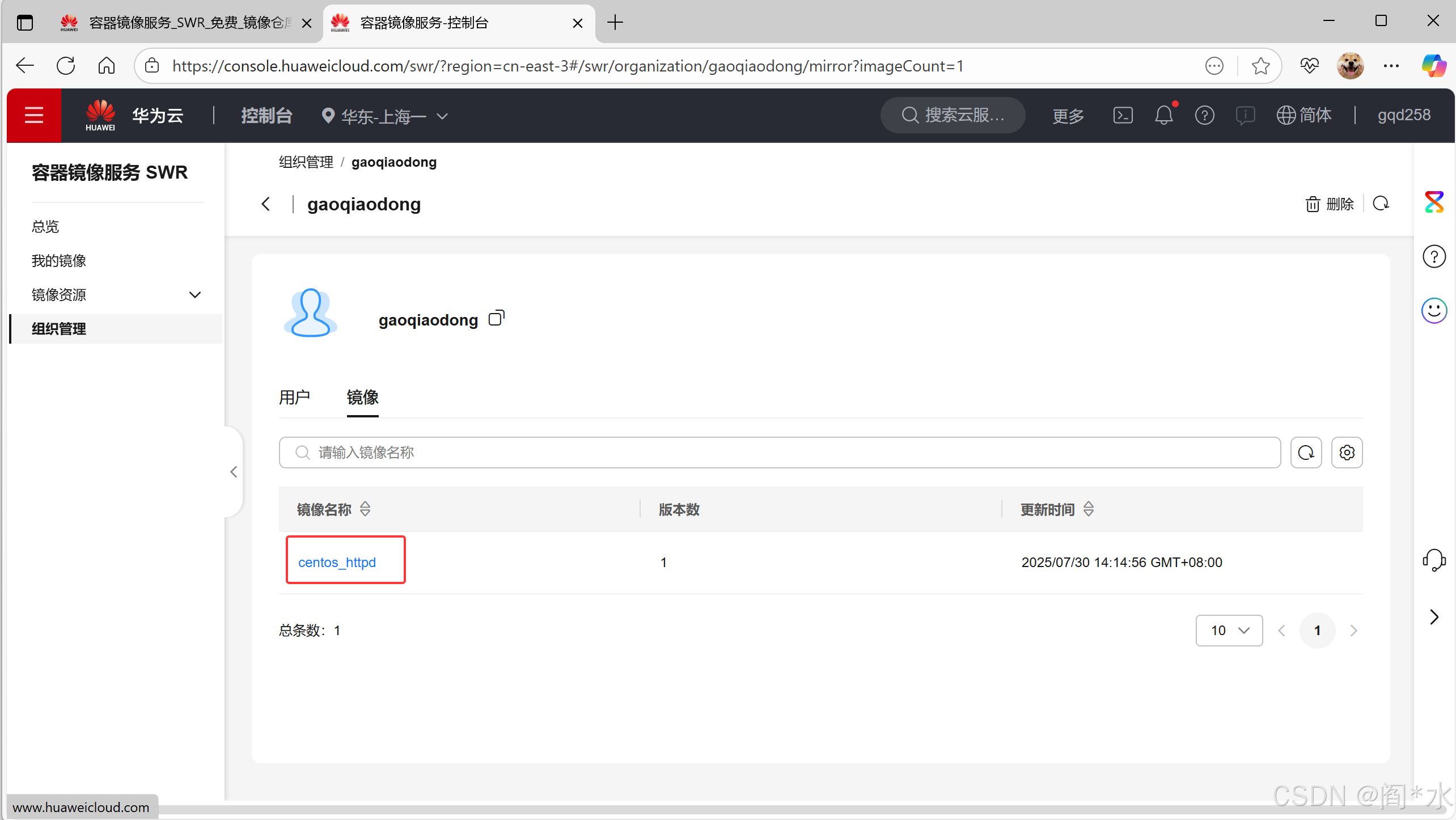Open the 10 per page dropdown
The height and width of the screenshot is (820, 1456).
coord(1229,631)
